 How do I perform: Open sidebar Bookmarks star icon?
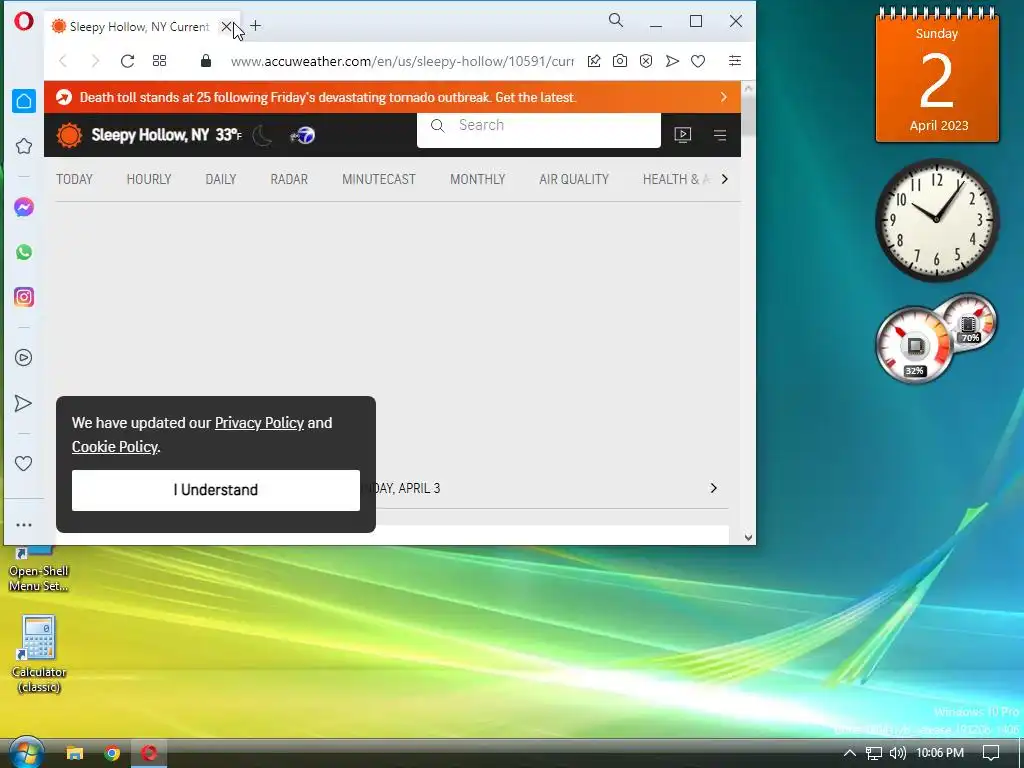click(x=24, y=146)
